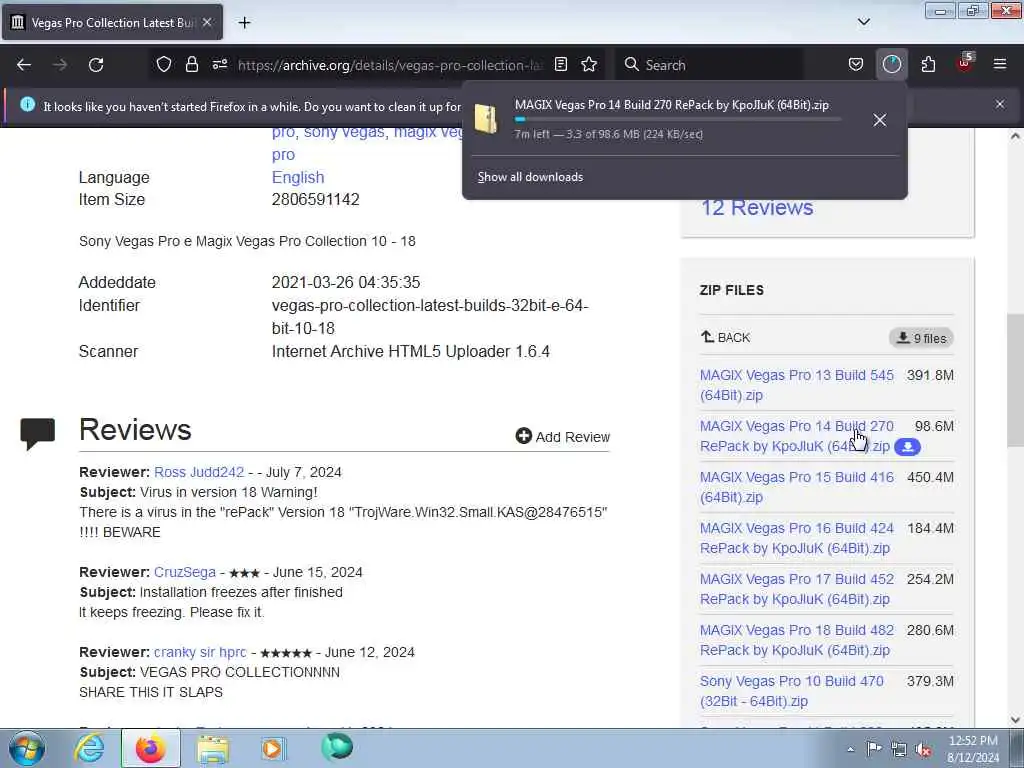Click the speech bubble Reviews icon
The image size is (1024, 768).
pyautogui.click(x=37, y=434)
